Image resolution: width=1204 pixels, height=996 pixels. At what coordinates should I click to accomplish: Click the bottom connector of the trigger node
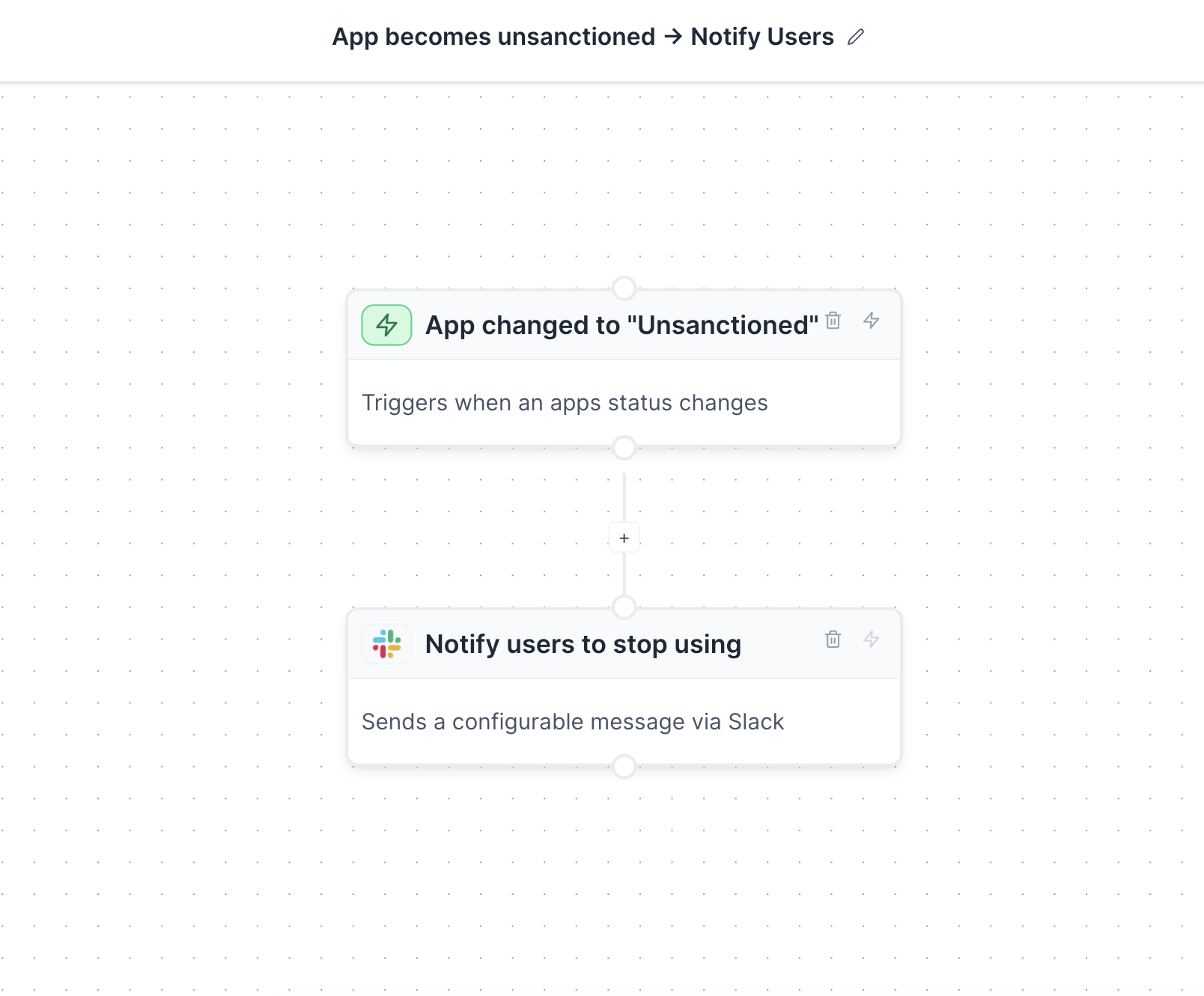[624, 448]
